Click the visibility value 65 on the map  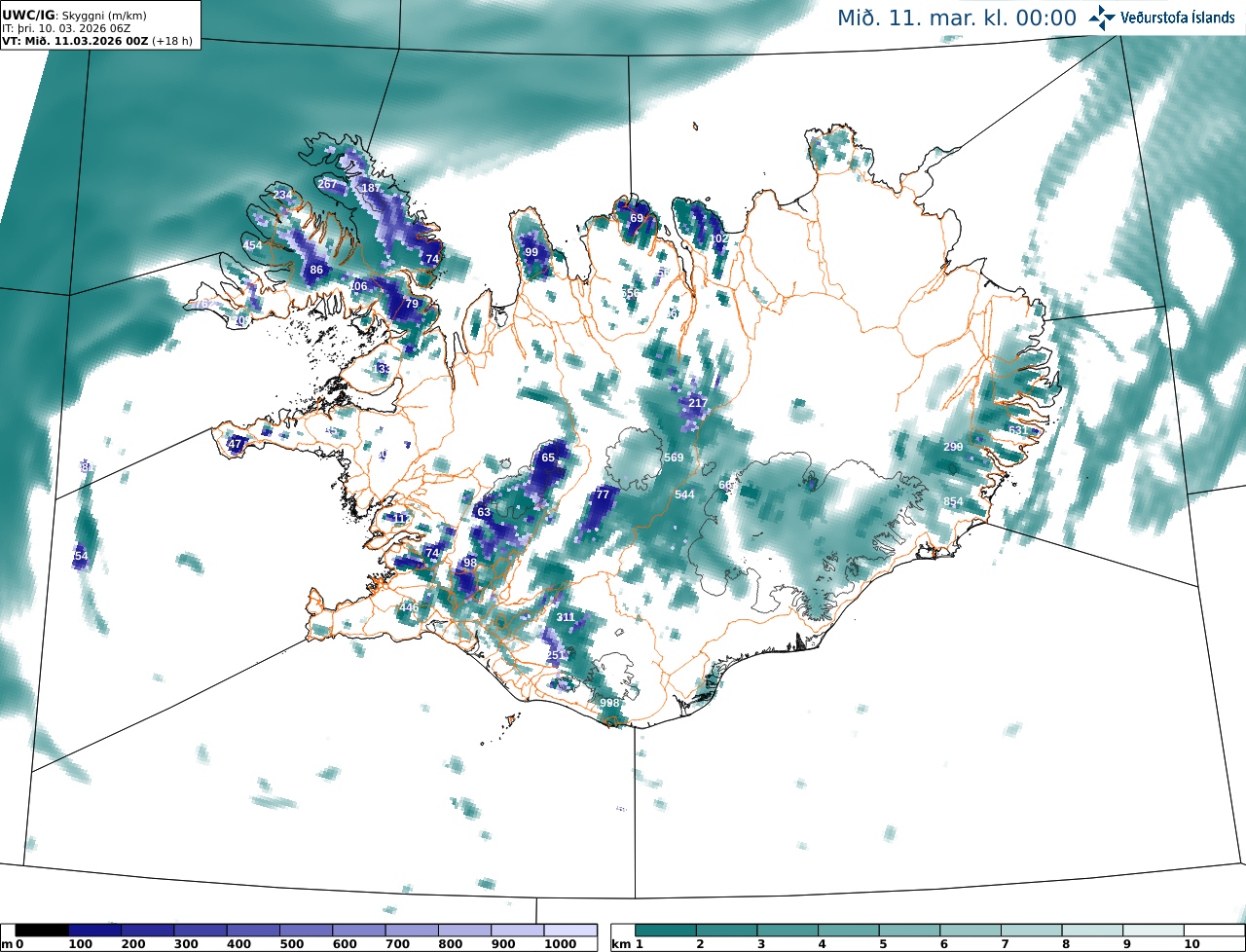(548, 458)
